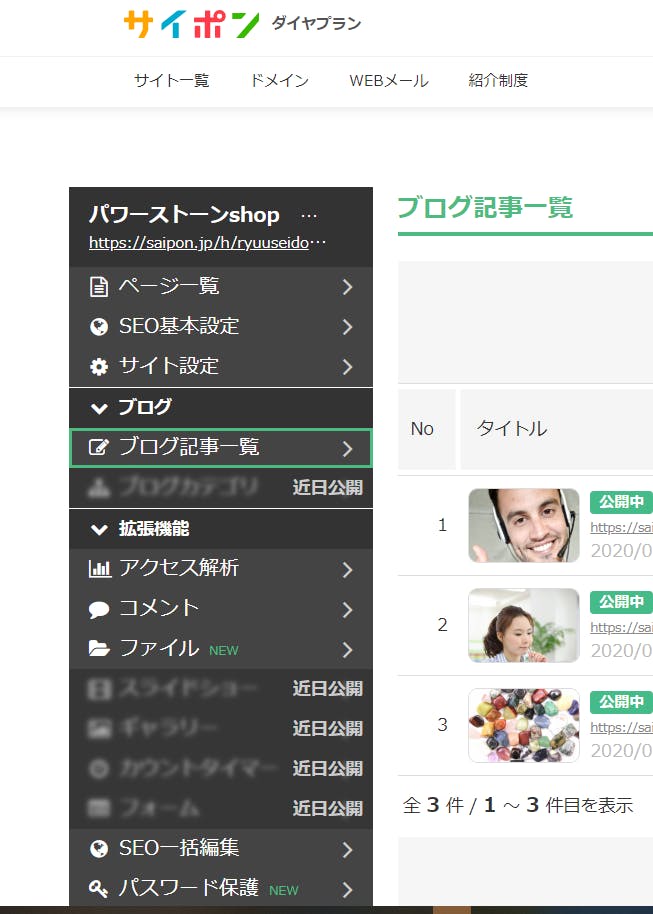This screenshot has width=653, height=914.
Task: Open the WEBメール menu
Action: (389, 80)
